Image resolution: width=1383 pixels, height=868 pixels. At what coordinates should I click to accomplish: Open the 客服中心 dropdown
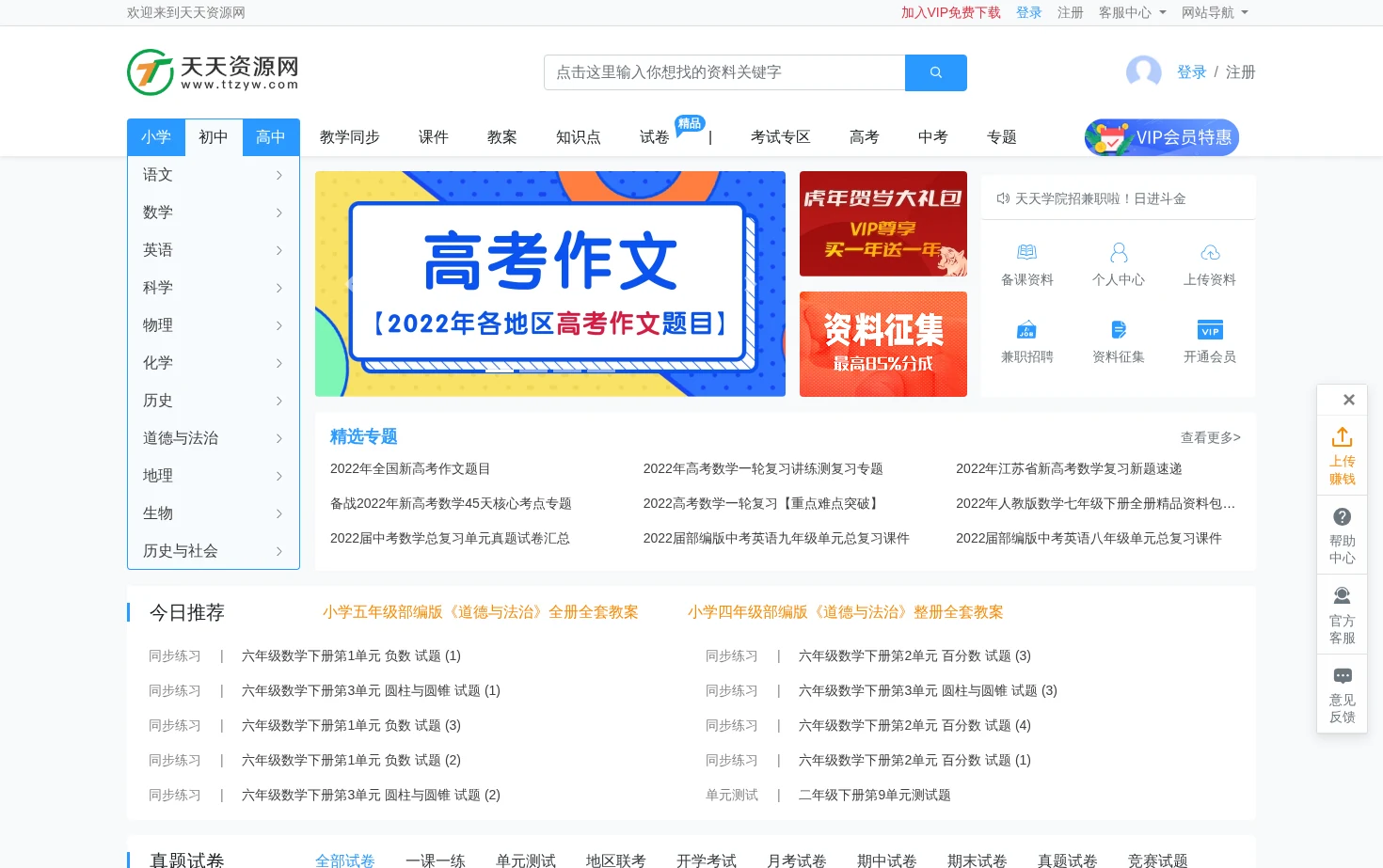pyautogui.click(x=1132, y=12)
